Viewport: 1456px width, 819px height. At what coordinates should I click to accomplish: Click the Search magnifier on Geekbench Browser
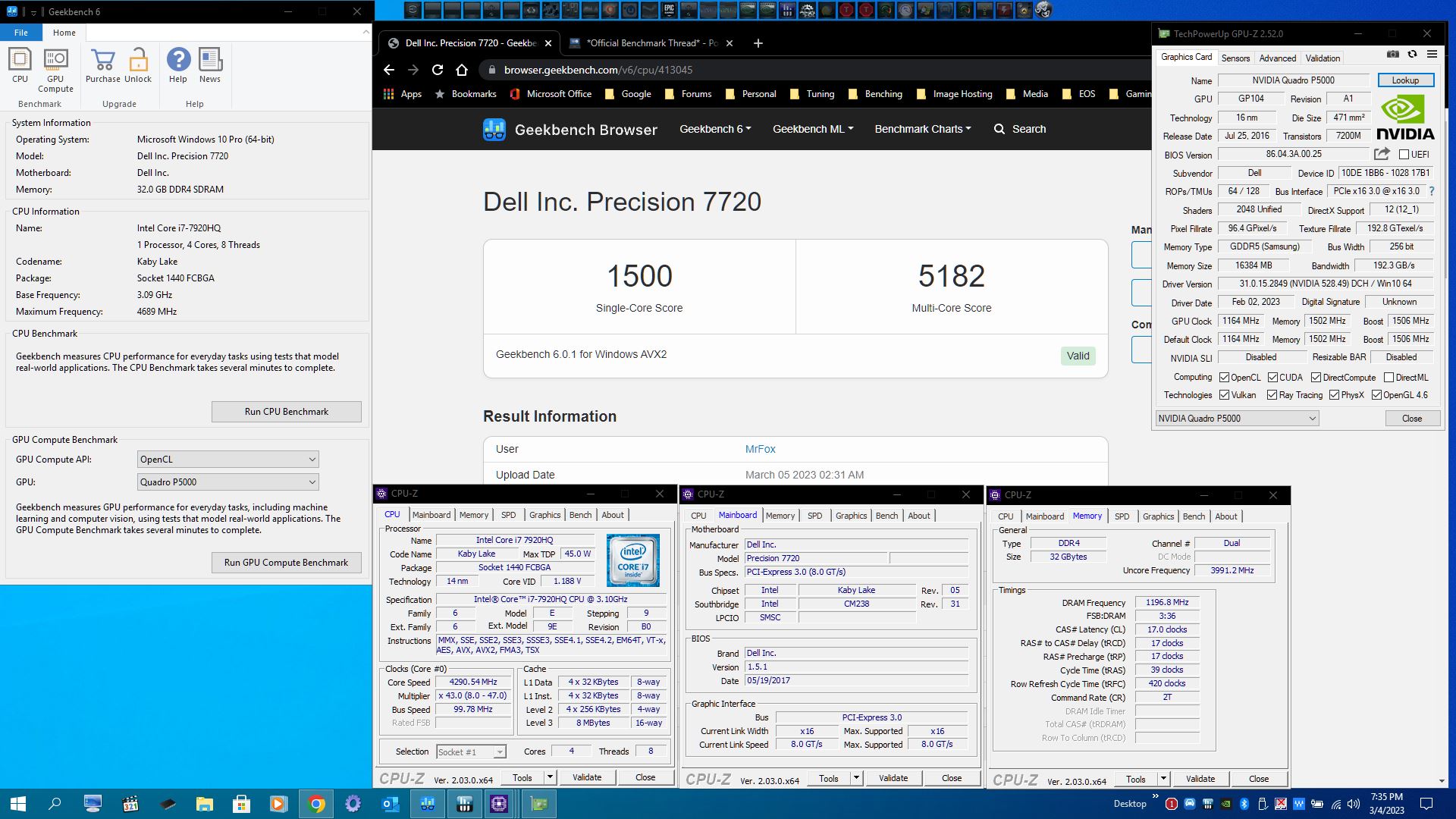999,129
